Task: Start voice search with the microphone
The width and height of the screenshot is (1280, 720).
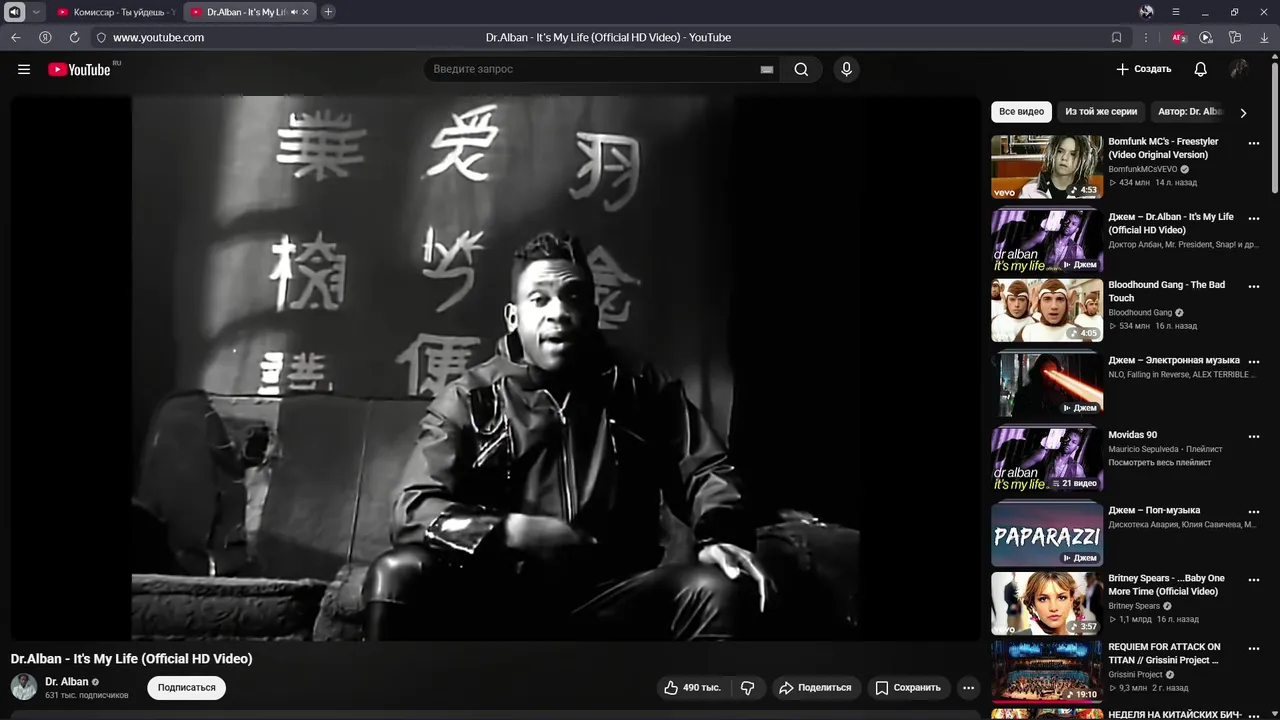Action: pyautogui.click(x=846, y=69)
